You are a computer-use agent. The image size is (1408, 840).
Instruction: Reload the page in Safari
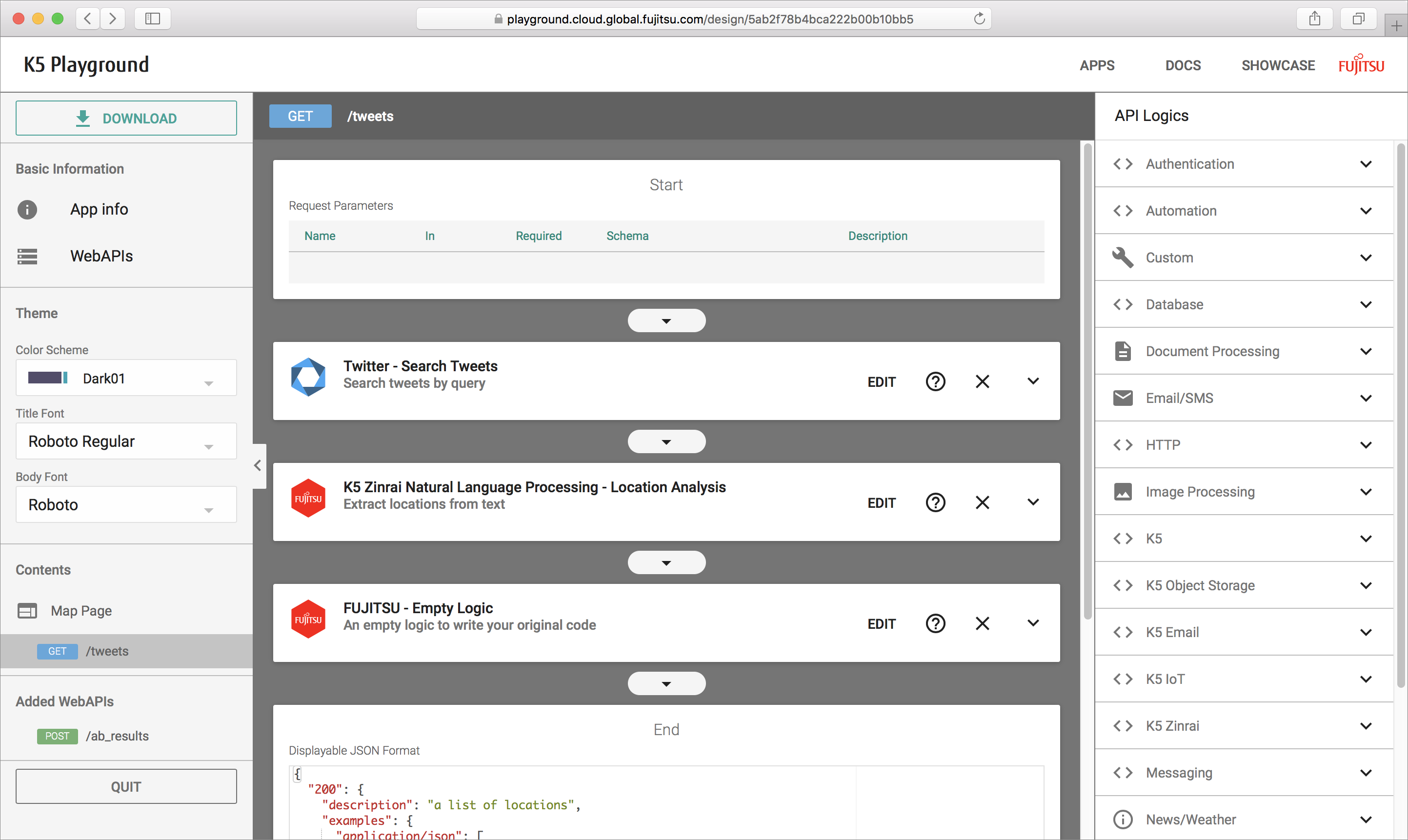(x=979, y=19)
